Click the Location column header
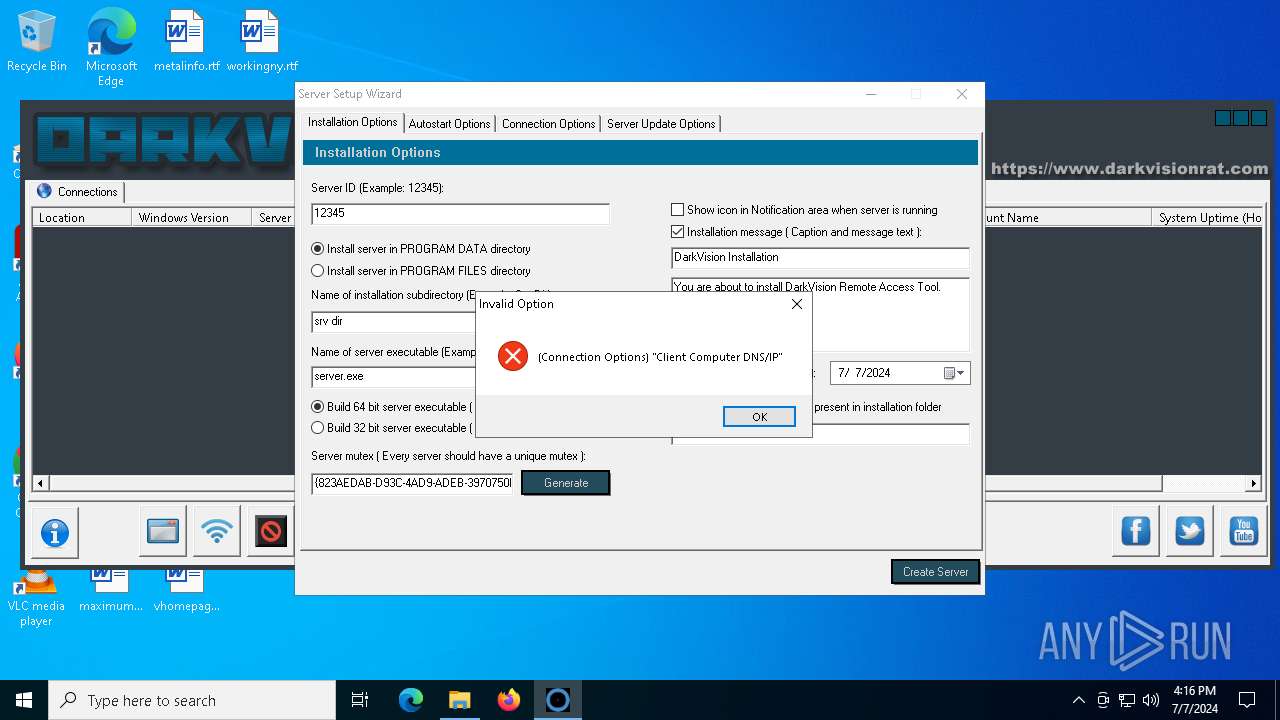 [82, 217]
